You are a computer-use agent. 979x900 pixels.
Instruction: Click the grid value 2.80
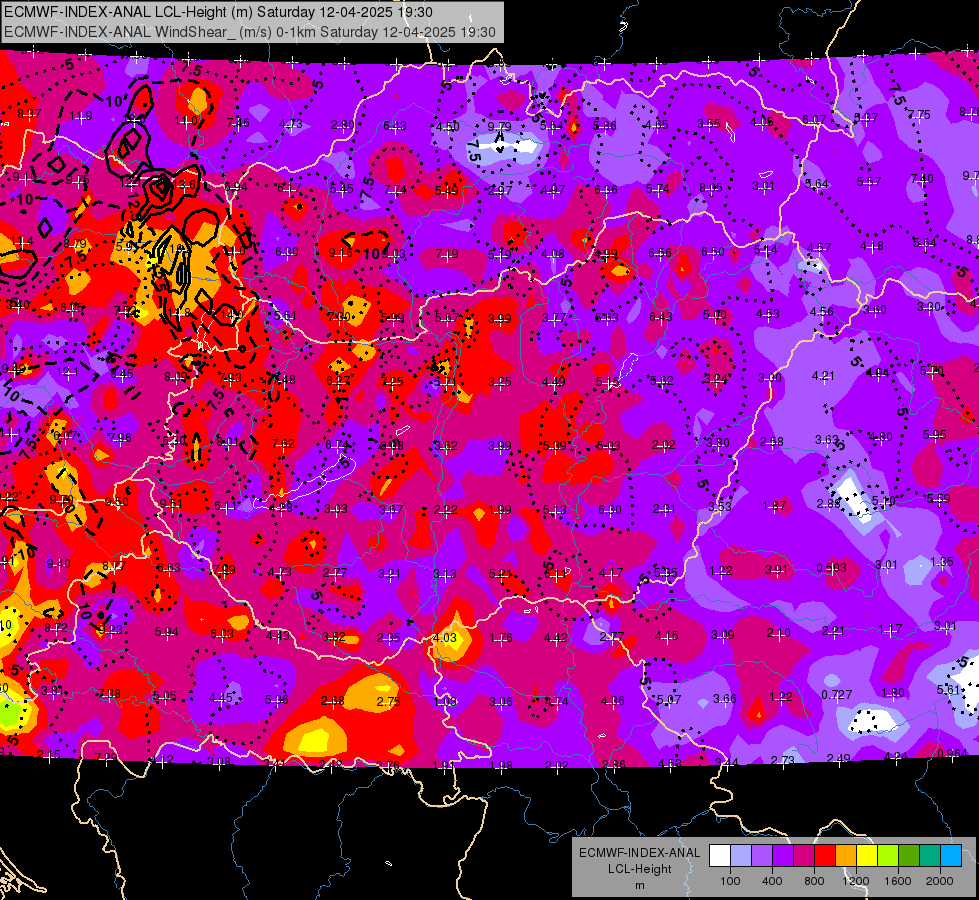pyautogui.click(x=343, y=125)
